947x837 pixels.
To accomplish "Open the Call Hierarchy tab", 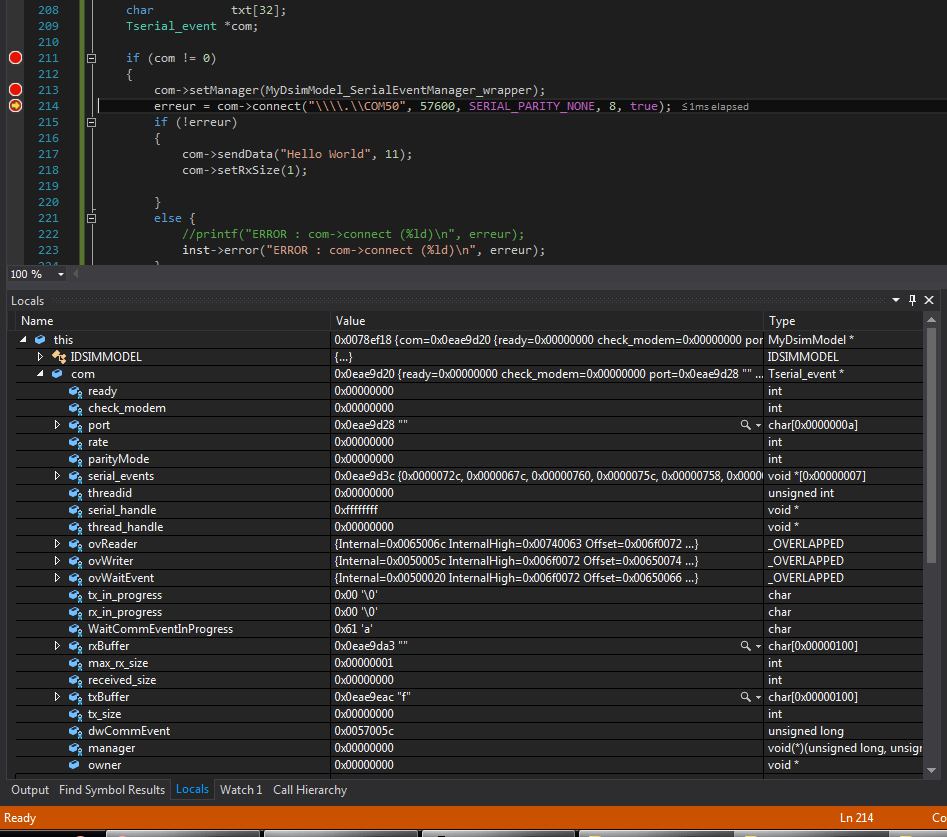I will coord(310,790).
